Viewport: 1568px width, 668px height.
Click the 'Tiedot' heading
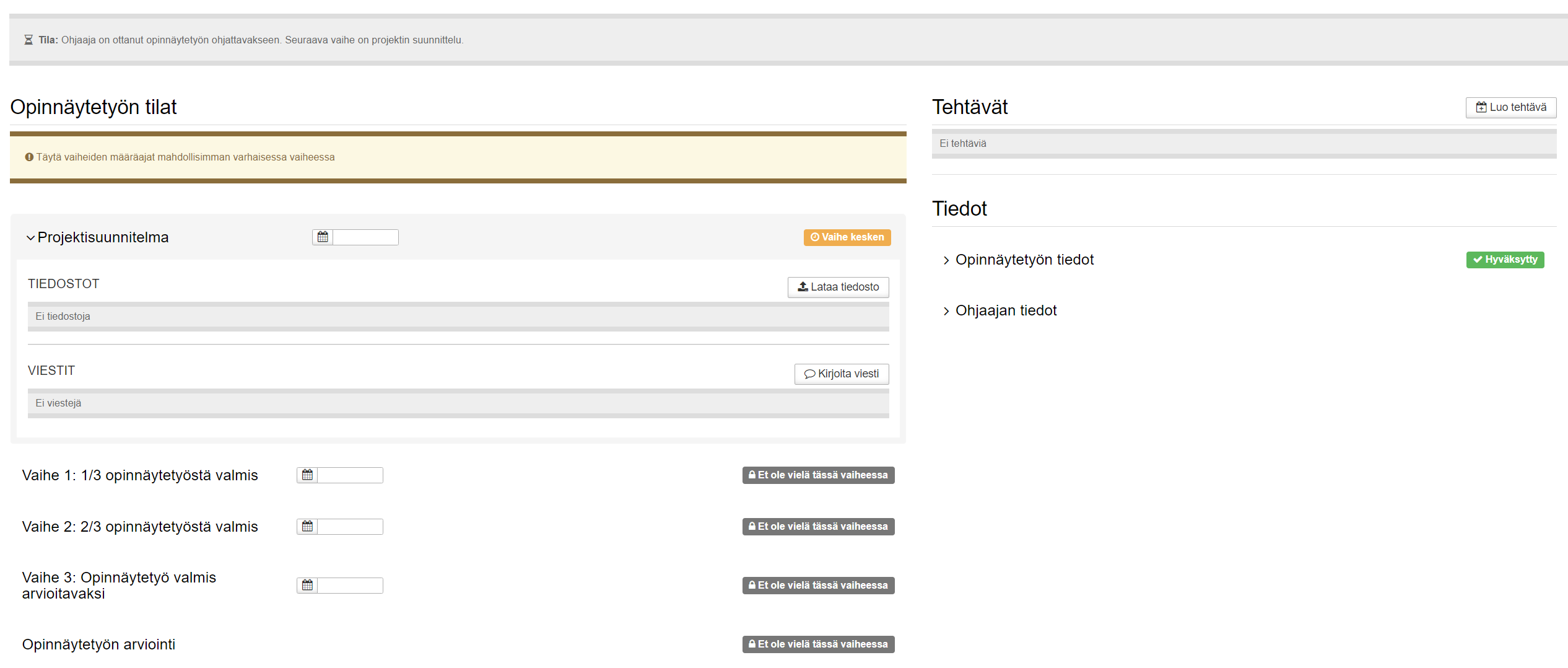(959, 209)
